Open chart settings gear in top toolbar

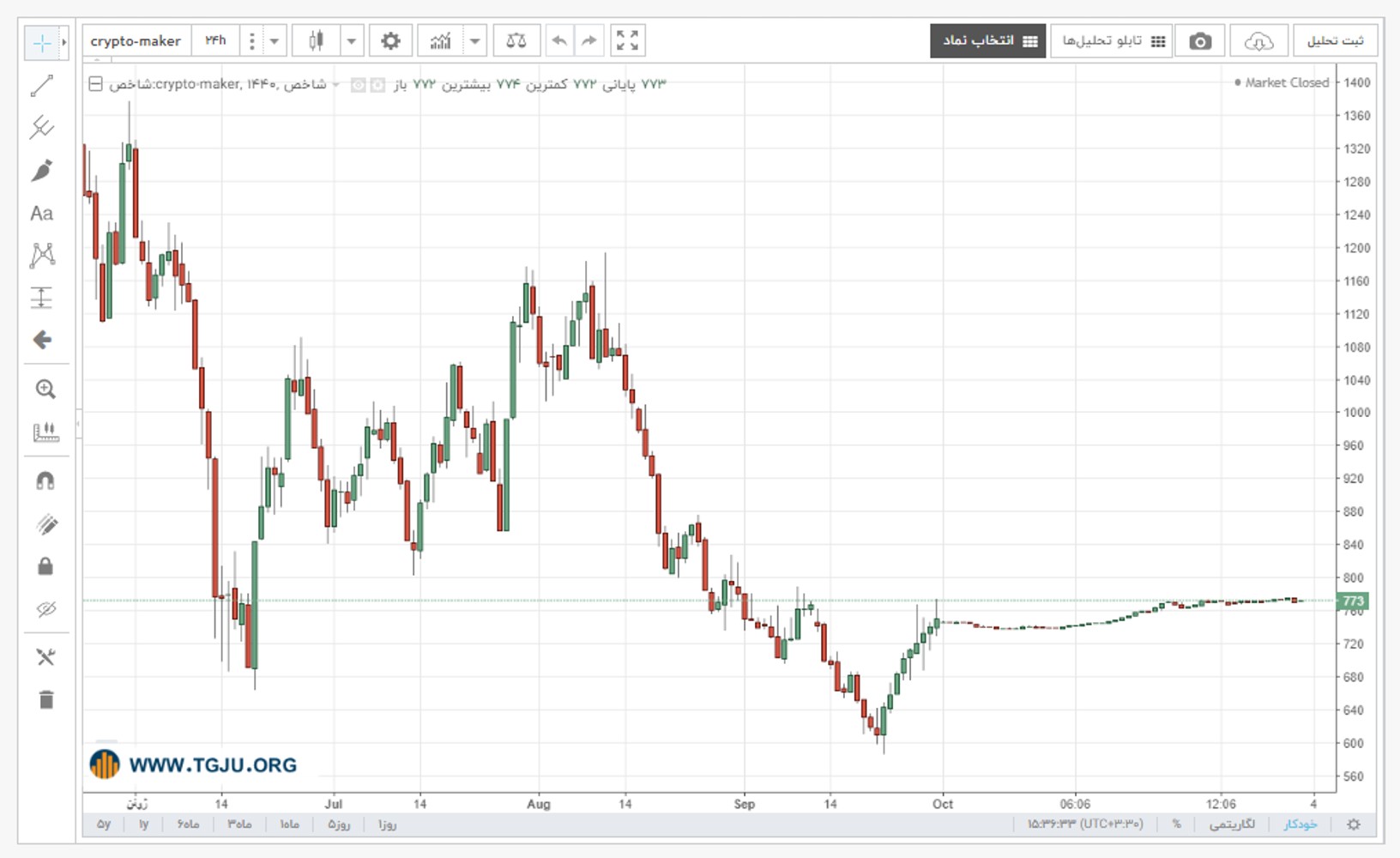(390, 40)
